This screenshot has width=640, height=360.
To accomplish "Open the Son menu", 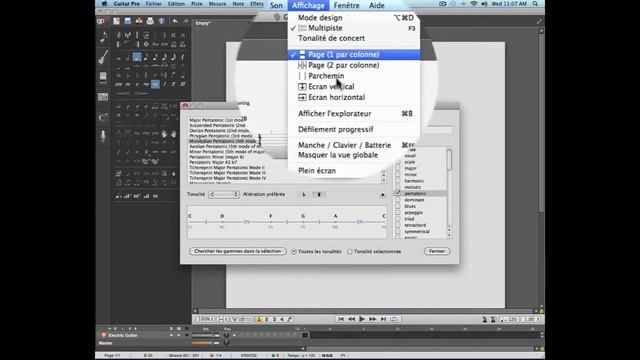I will coord(276,5).
